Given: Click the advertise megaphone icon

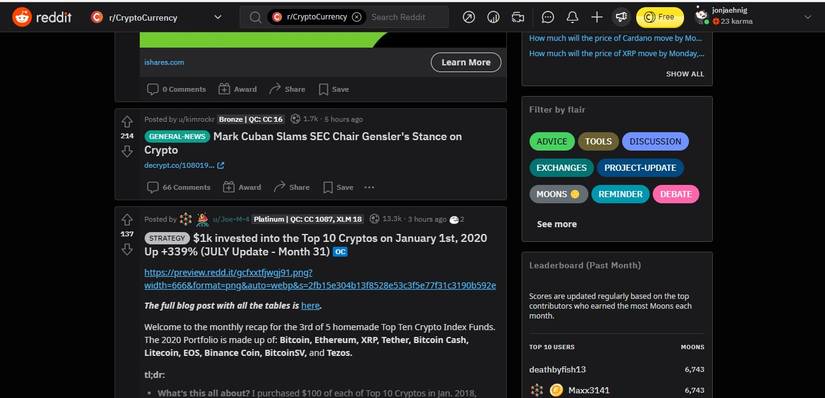Looking at the screenshot, I should (621, 17).
